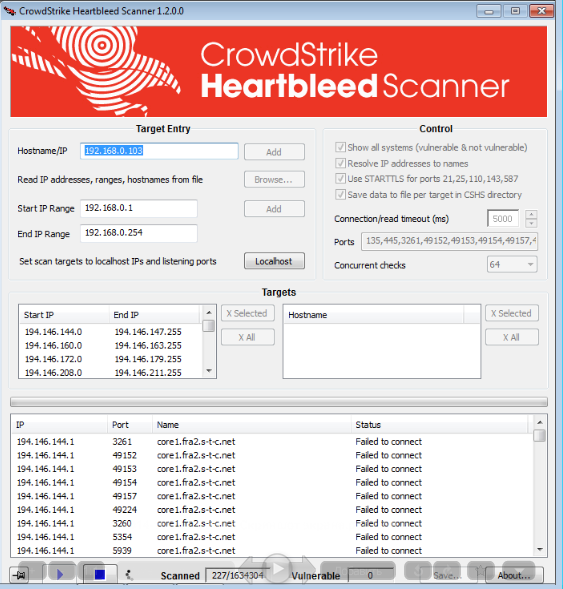Toggle Resolve IP addresses to names

click(340, 163)
